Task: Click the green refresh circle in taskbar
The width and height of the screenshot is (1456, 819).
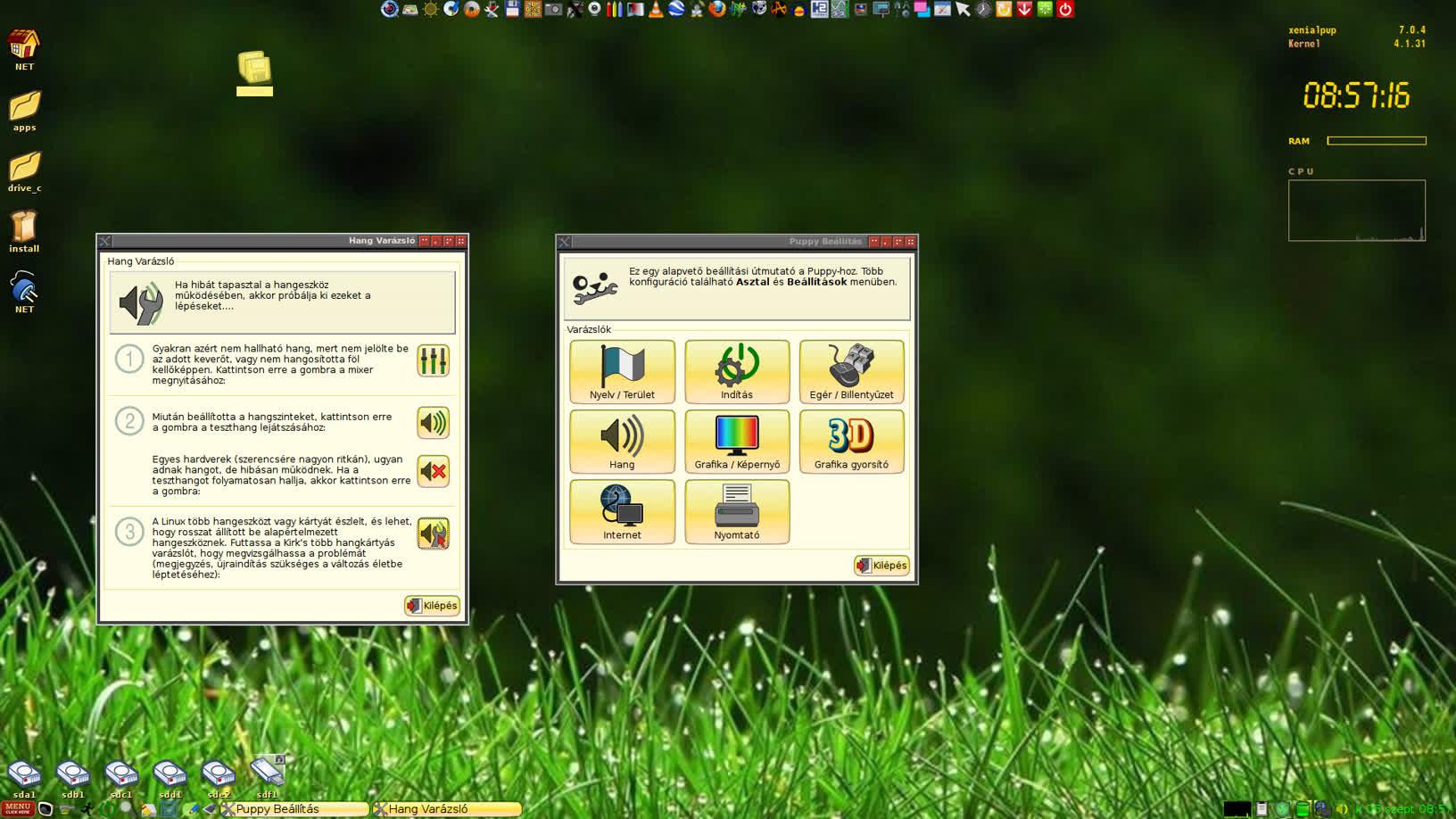Action: tap(107, 809)
